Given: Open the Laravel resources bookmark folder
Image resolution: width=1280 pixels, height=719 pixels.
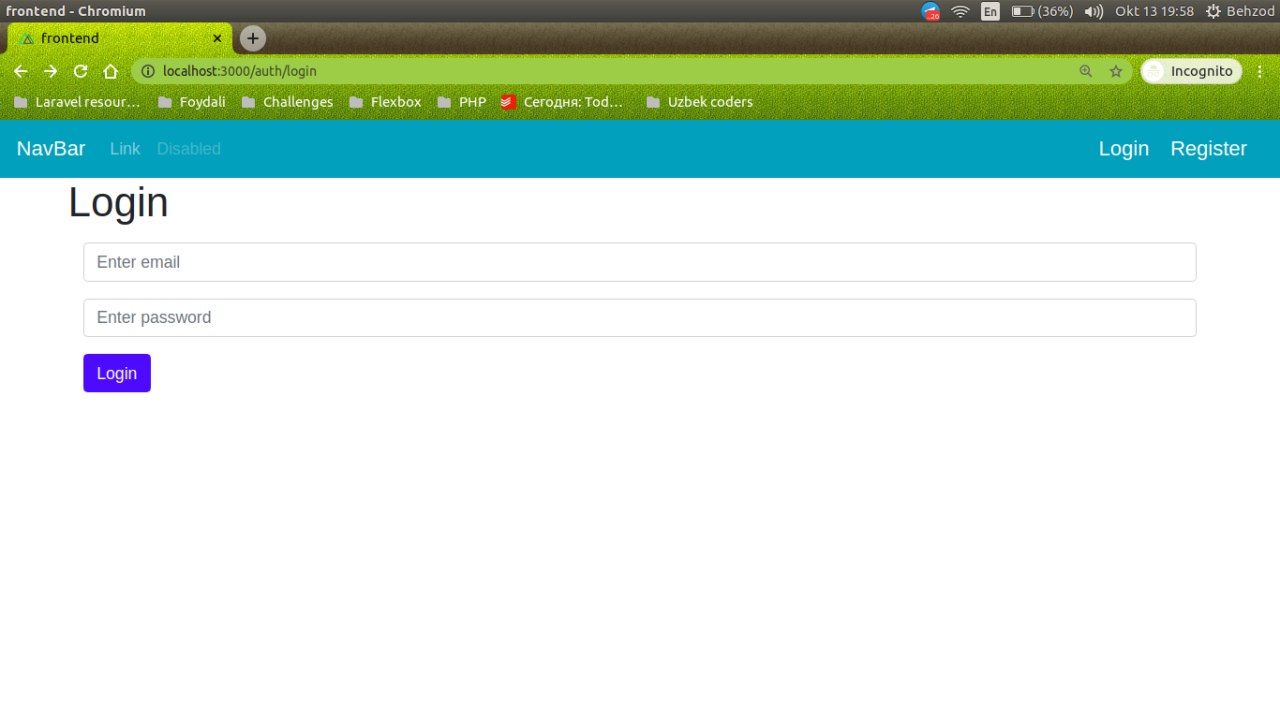Looking at the screenshot, I should tap(77, 102).
